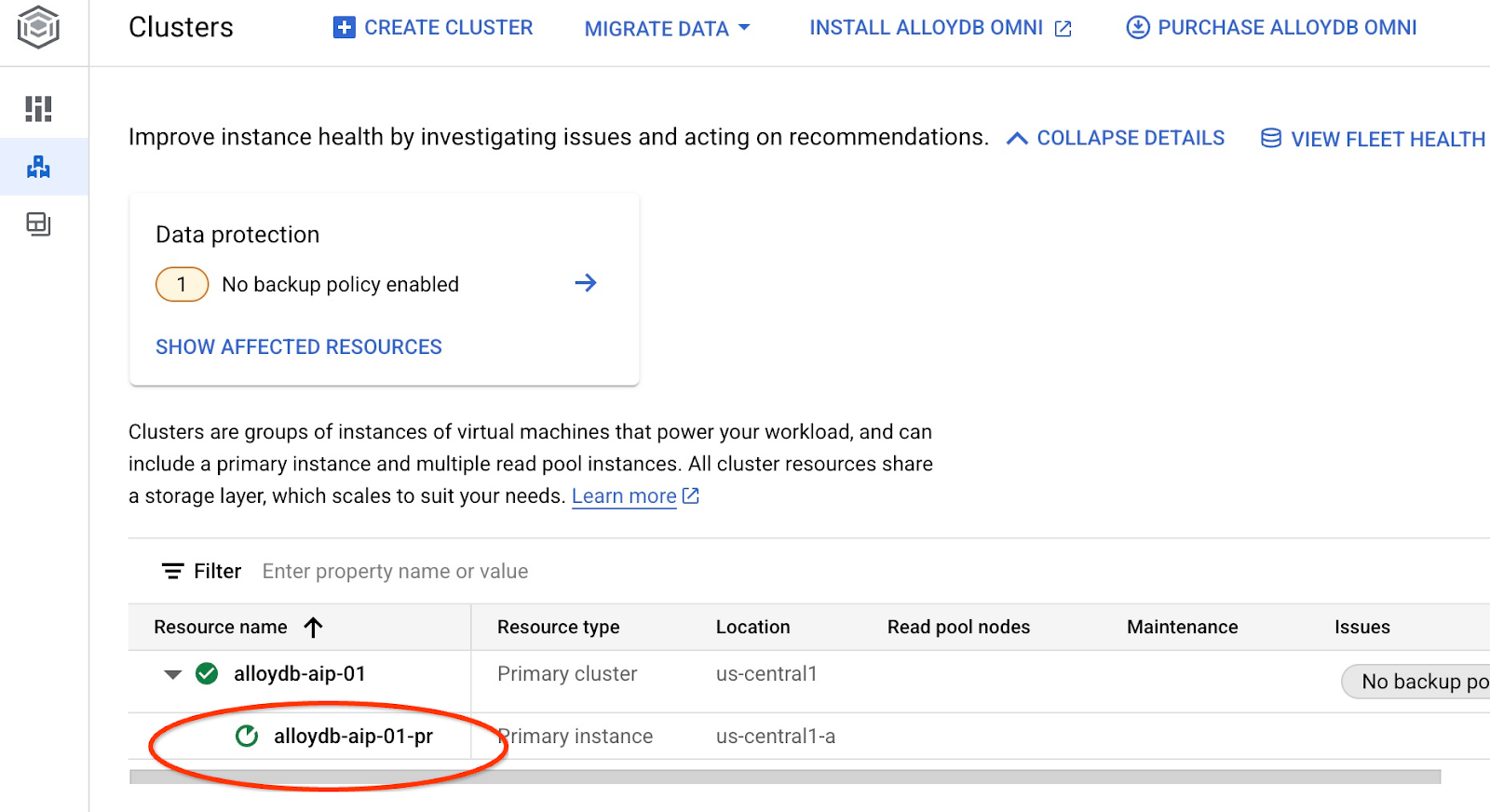Click the AlloyDB logo icon

(x=38, y=27)
